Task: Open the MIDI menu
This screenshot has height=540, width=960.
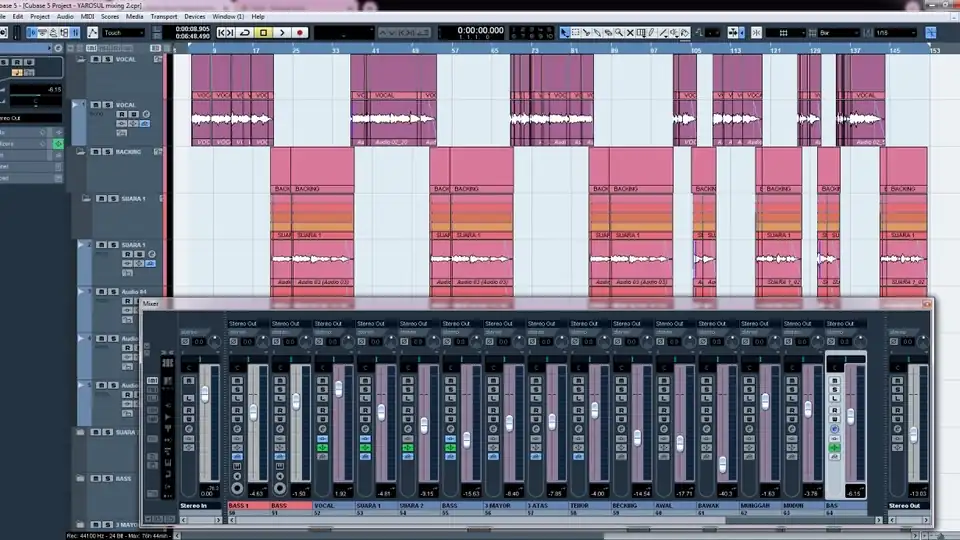Action: click(x=88, y=17)
